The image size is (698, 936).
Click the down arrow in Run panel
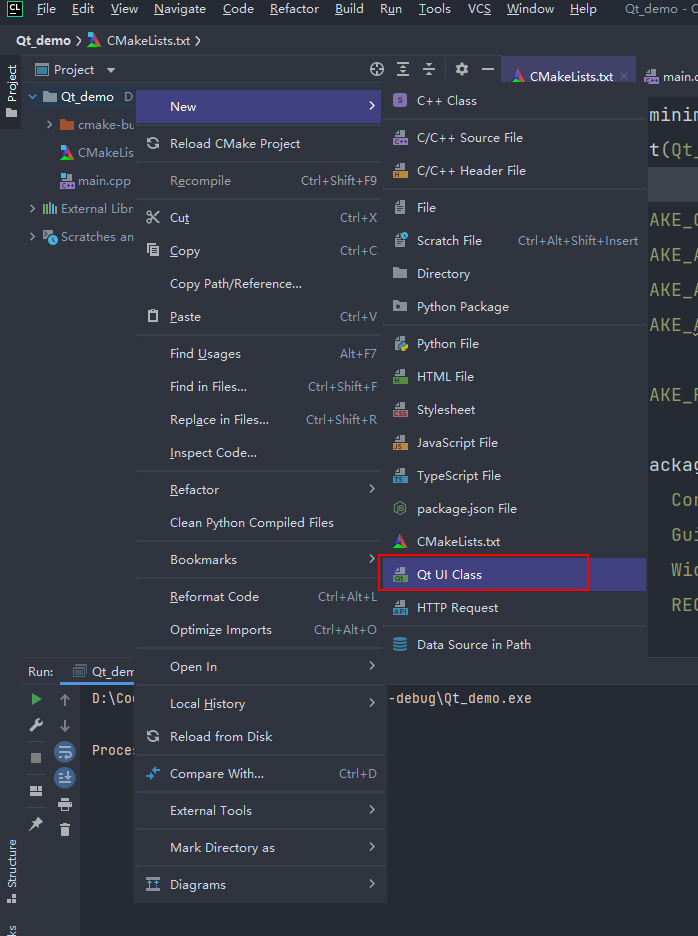[x=65, y=726]
